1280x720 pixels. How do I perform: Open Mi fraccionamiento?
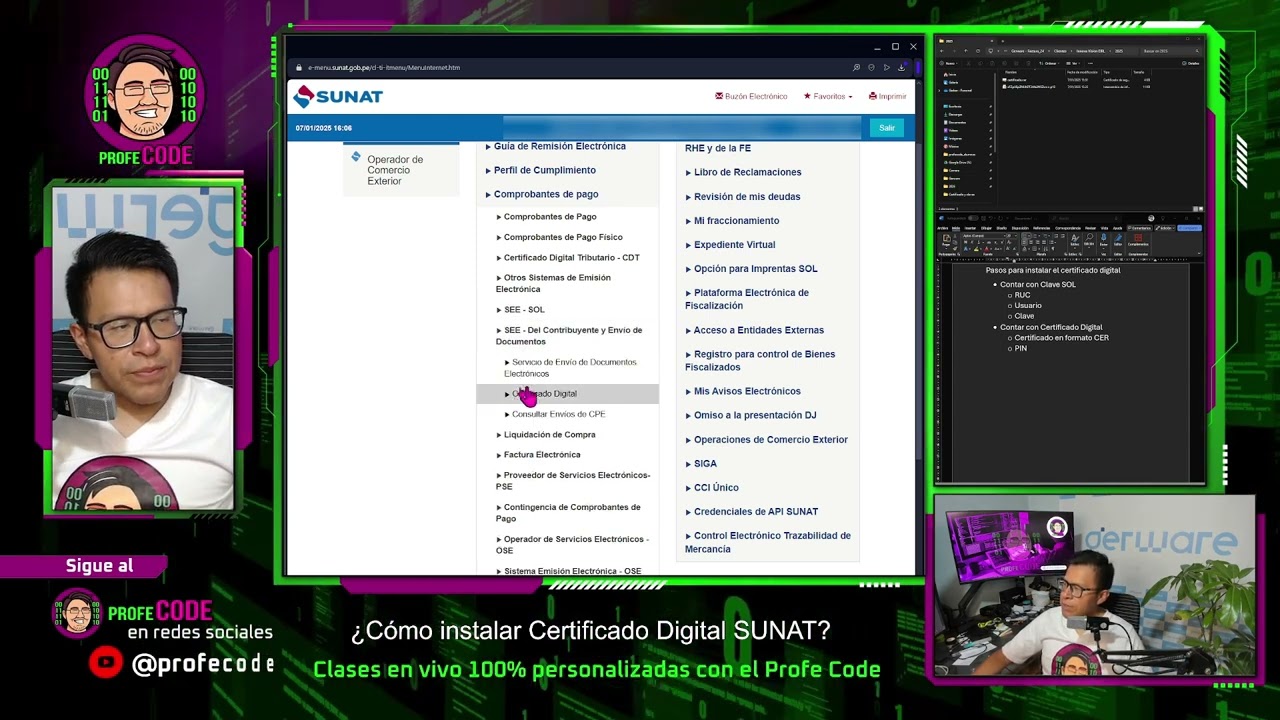pyautogui.click(x=732, y=221)
